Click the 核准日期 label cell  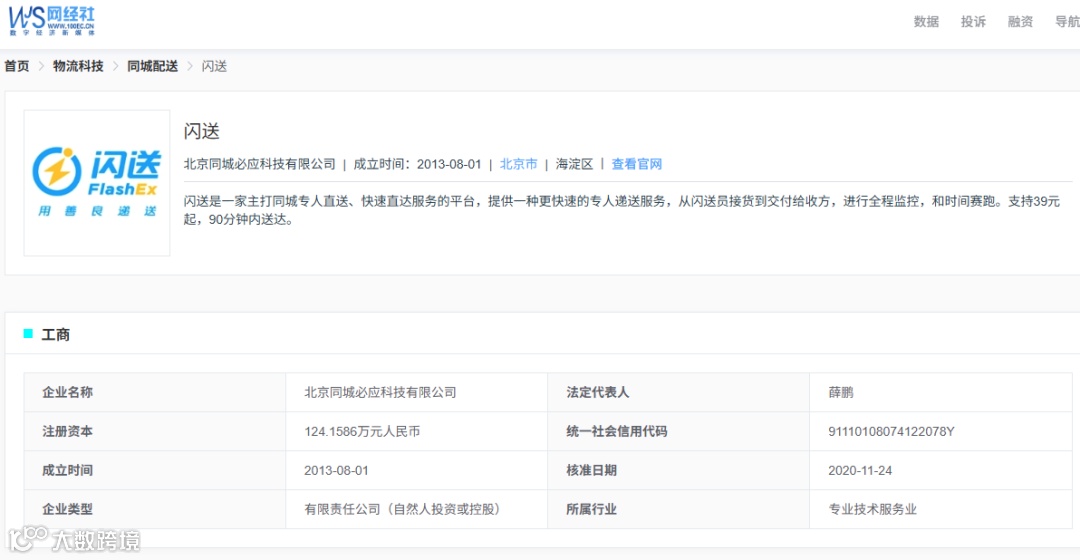[678, 470]
